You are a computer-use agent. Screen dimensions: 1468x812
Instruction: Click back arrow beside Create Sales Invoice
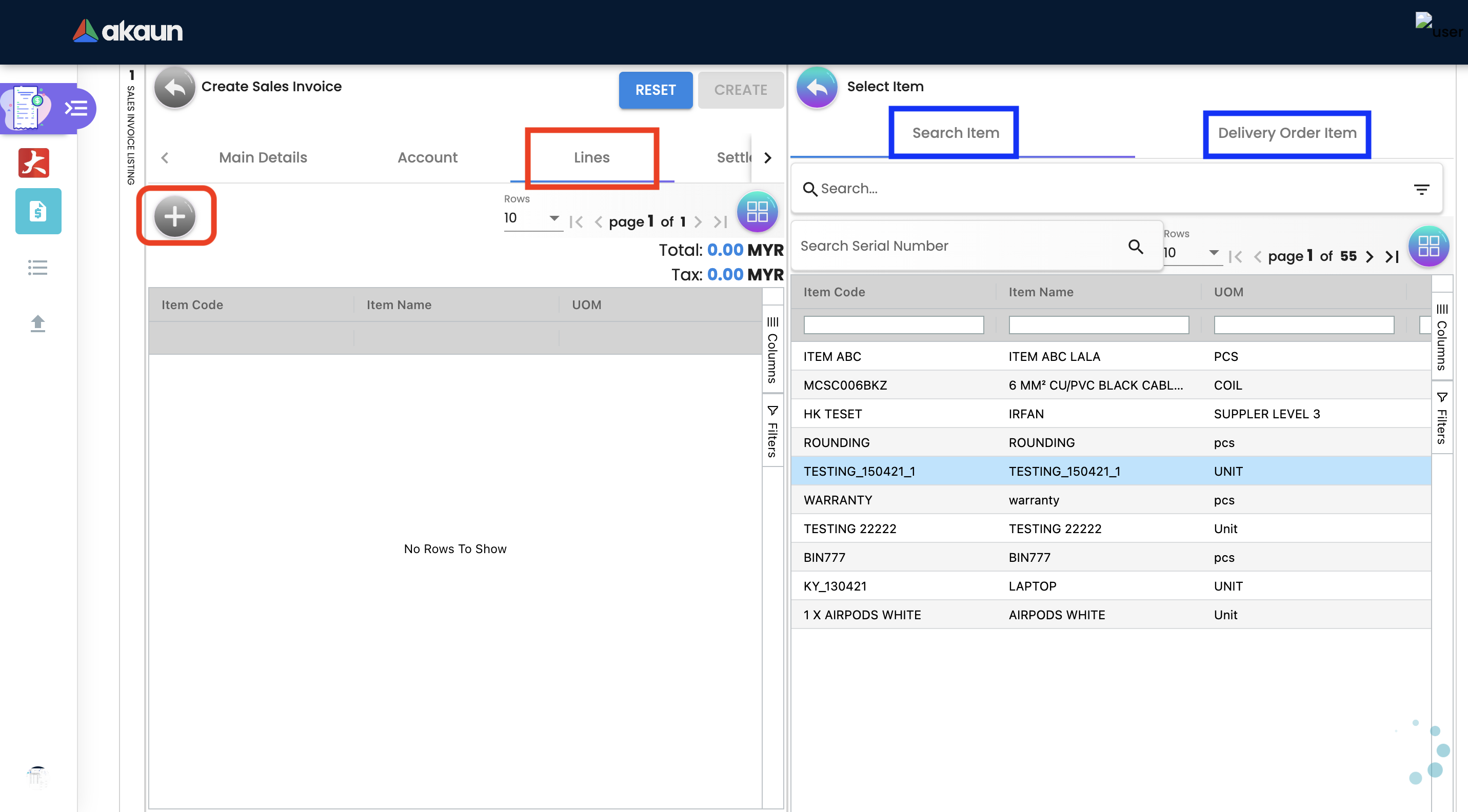click(175, 88)
